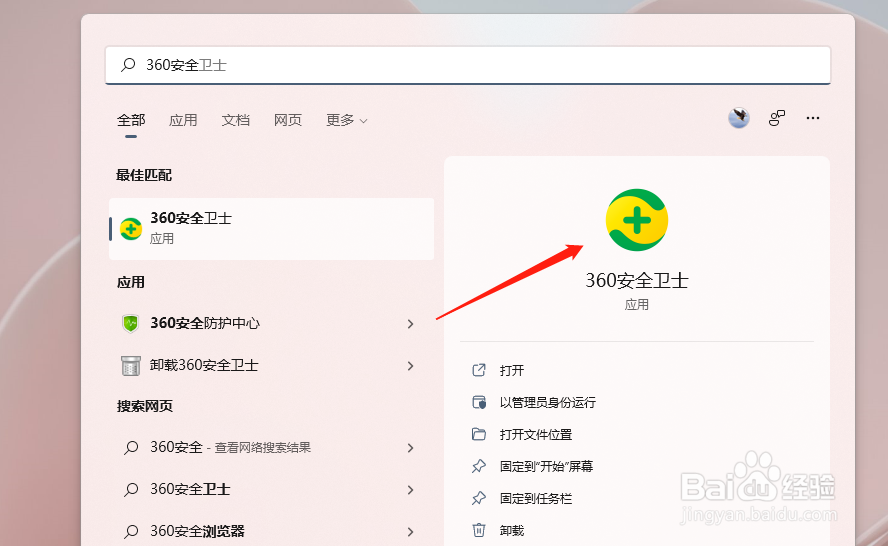The height and width of the screenshot is (546, 888).
Task: Expand the 360安全防护中心 chevron
Action: (x=411, y=323)
